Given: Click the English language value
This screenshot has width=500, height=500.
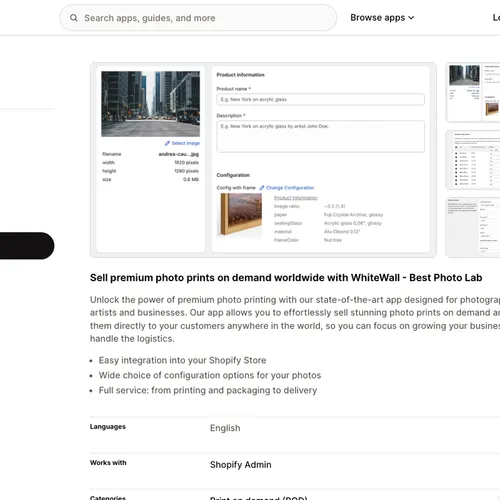Looking at the screenshot, I should 225,428.
